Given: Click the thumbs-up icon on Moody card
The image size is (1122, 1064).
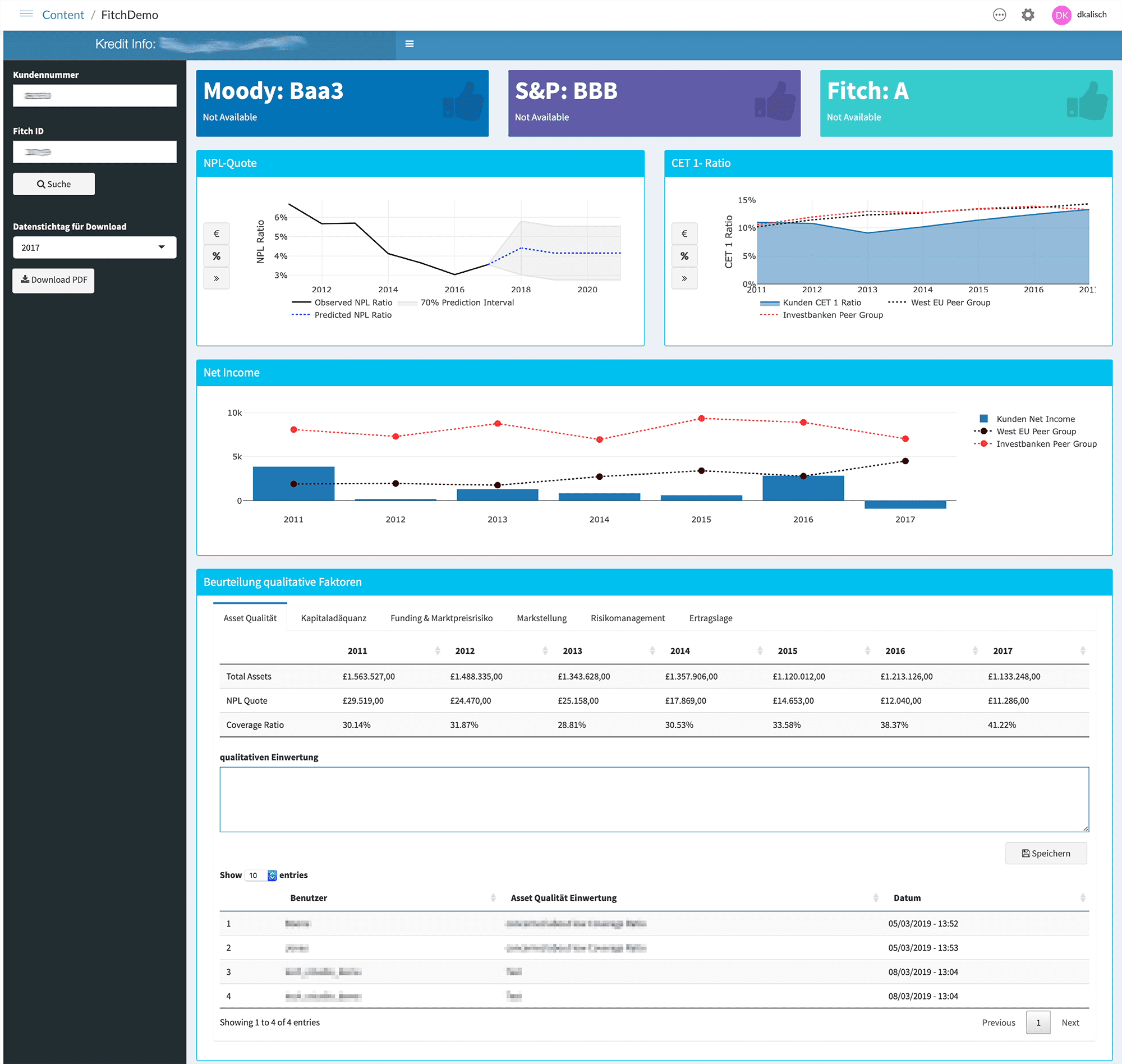Looking at the screenshot, I should pyautogui.click(x=463, y=102).
